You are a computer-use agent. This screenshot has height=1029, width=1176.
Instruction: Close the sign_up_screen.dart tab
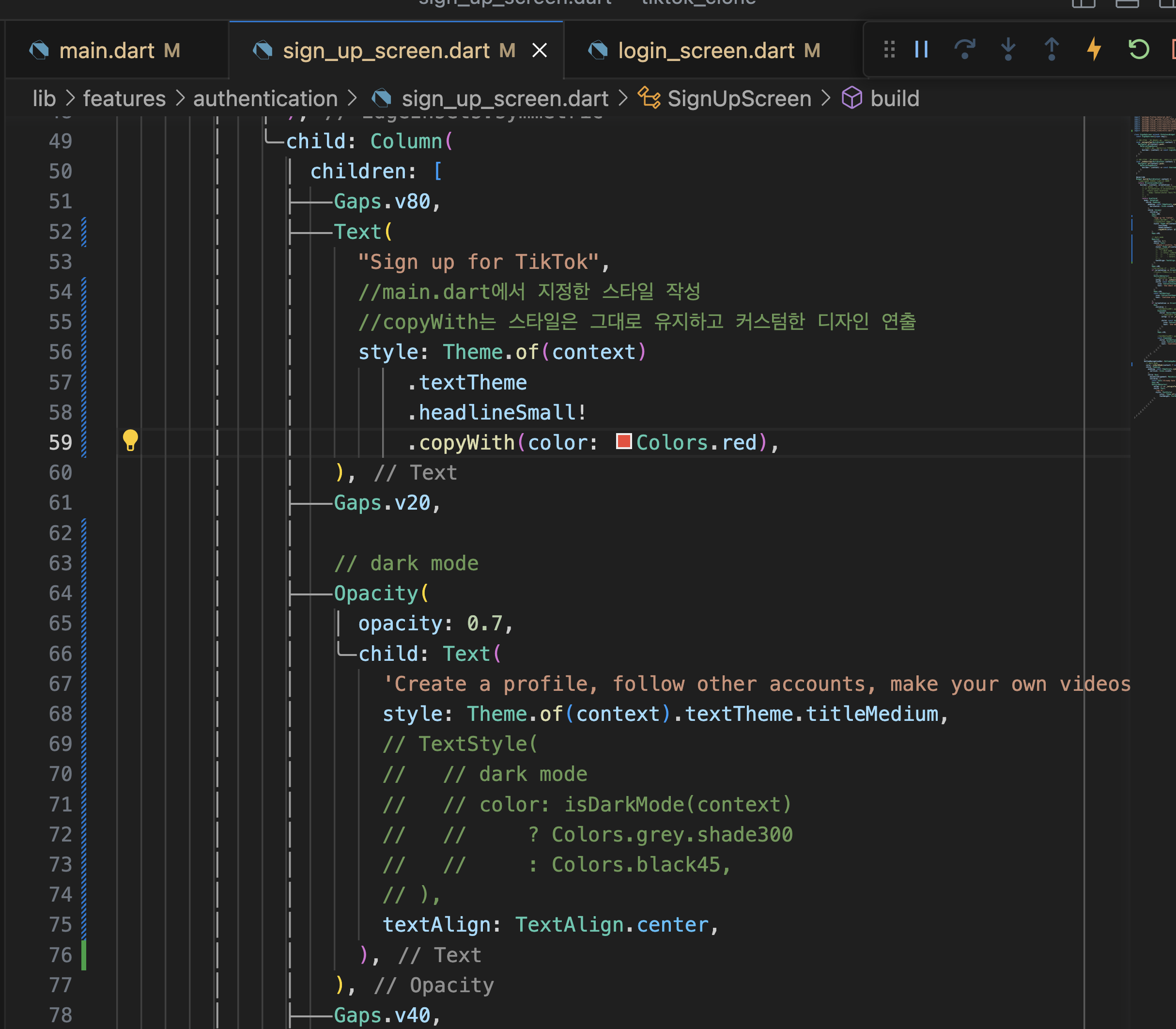(x=539, y=50)
